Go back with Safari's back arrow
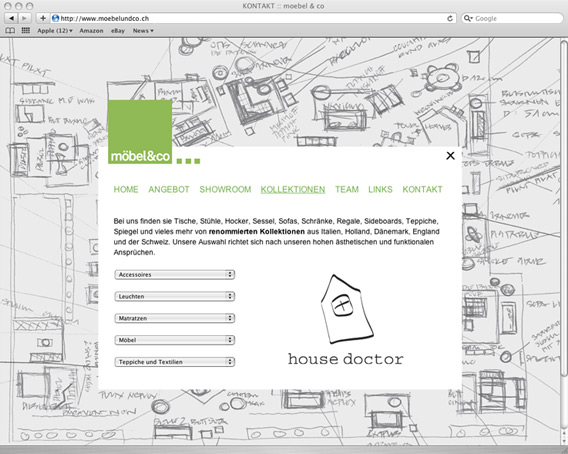Viewport: 568px width, 454px height. click(x=11, y=18)
